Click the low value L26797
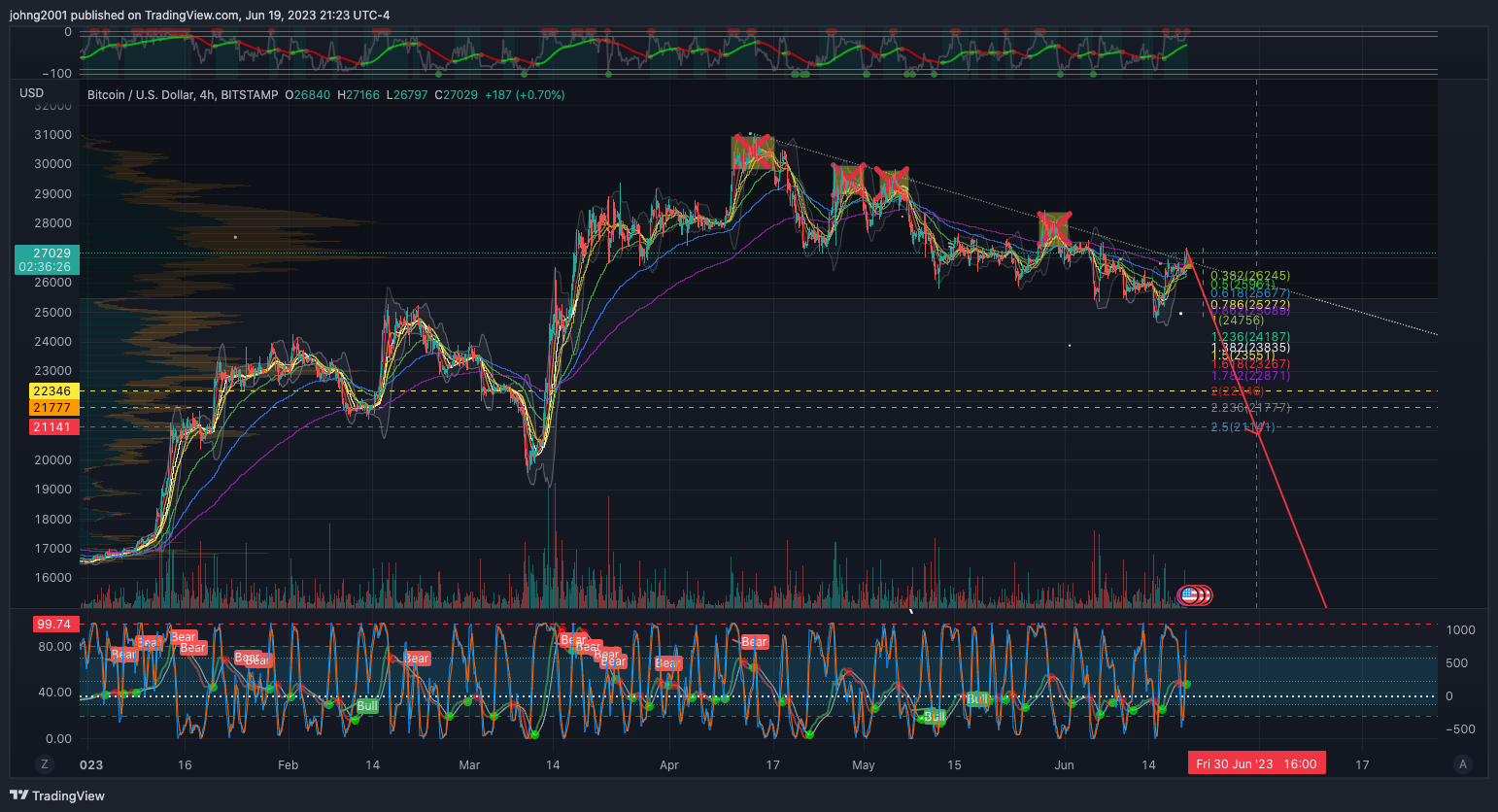This screenshot has width=1498, height=812. point(407,95)
